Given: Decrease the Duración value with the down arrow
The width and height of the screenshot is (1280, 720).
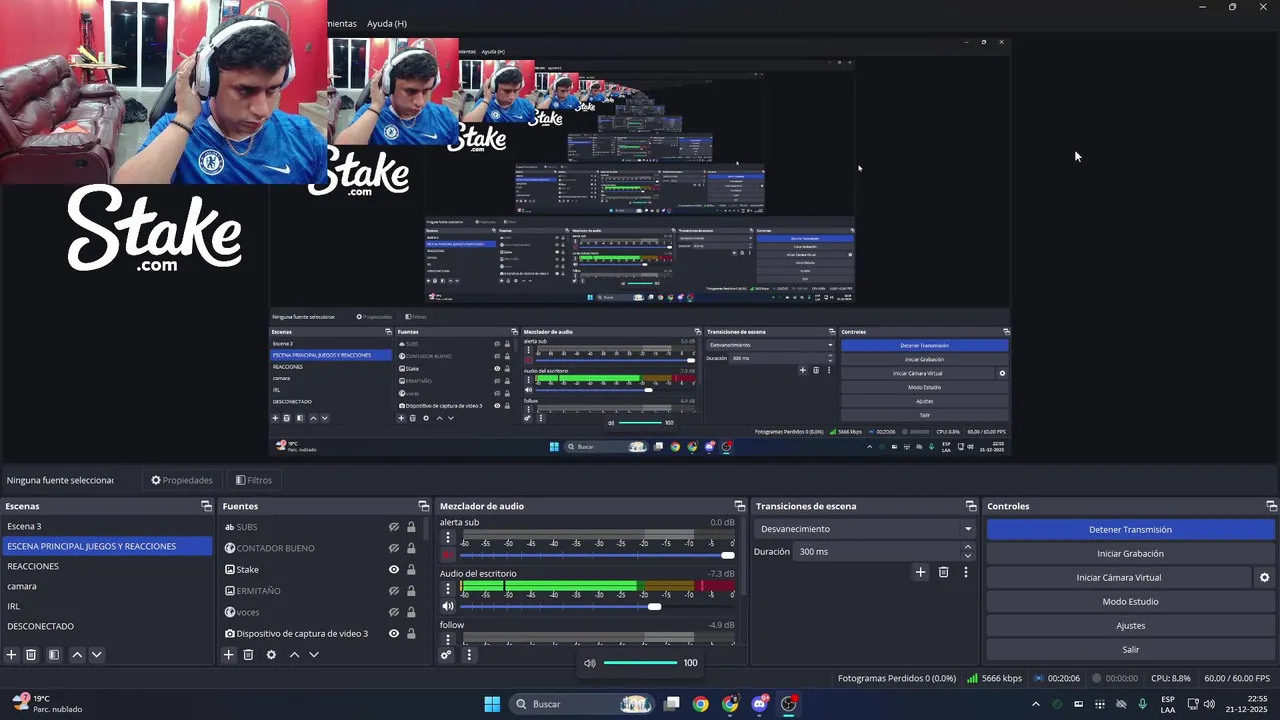Looking at the screenshot, I should point(967,556).
